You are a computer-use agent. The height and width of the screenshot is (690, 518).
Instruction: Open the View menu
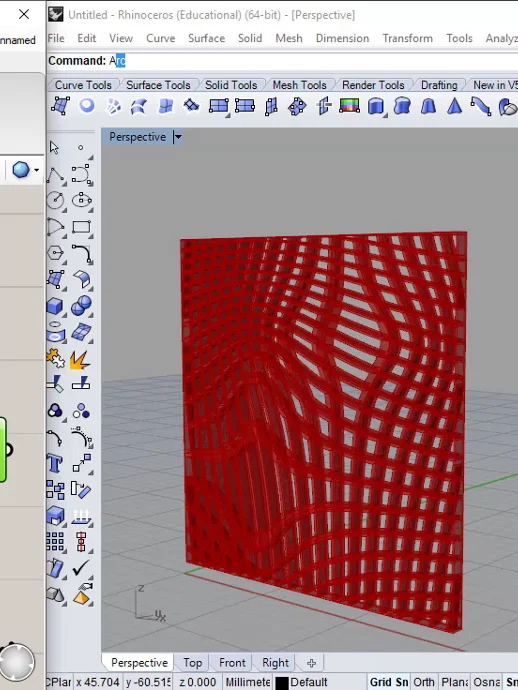click(x=121, y=38)
